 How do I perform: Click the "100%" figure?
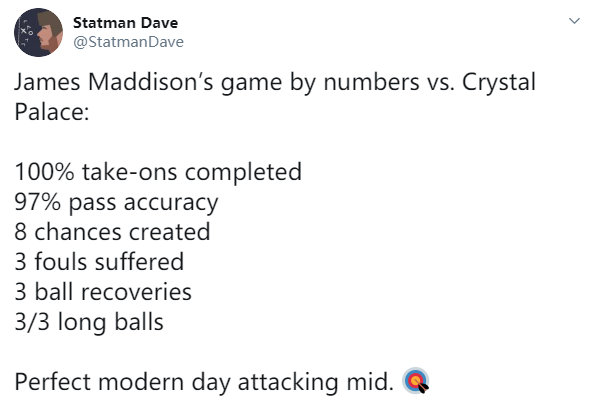[x=44, y=172]
